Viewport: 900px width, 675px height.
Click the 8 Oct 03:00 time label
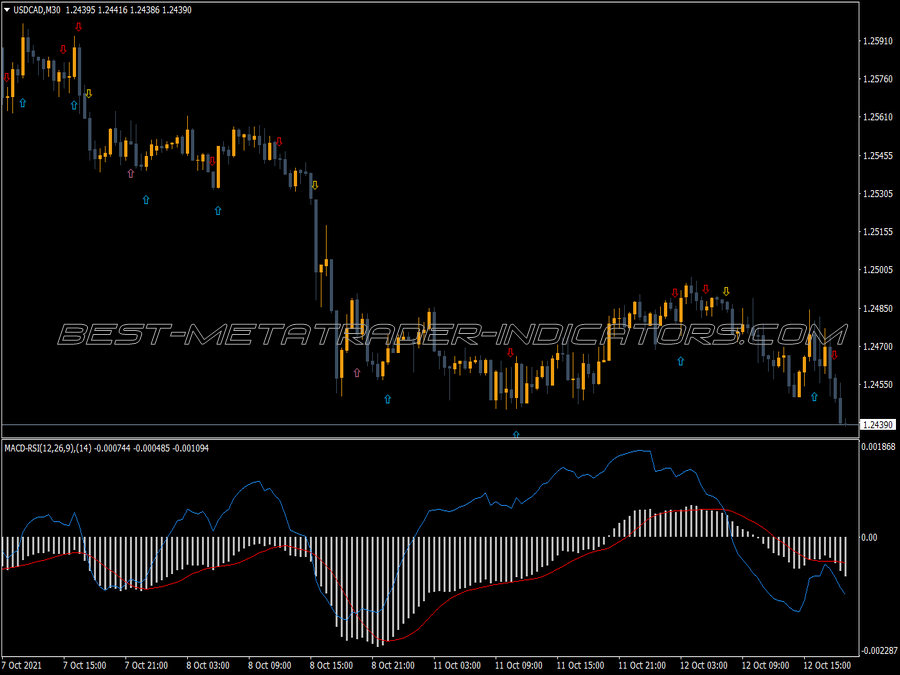tap(208, 665)
